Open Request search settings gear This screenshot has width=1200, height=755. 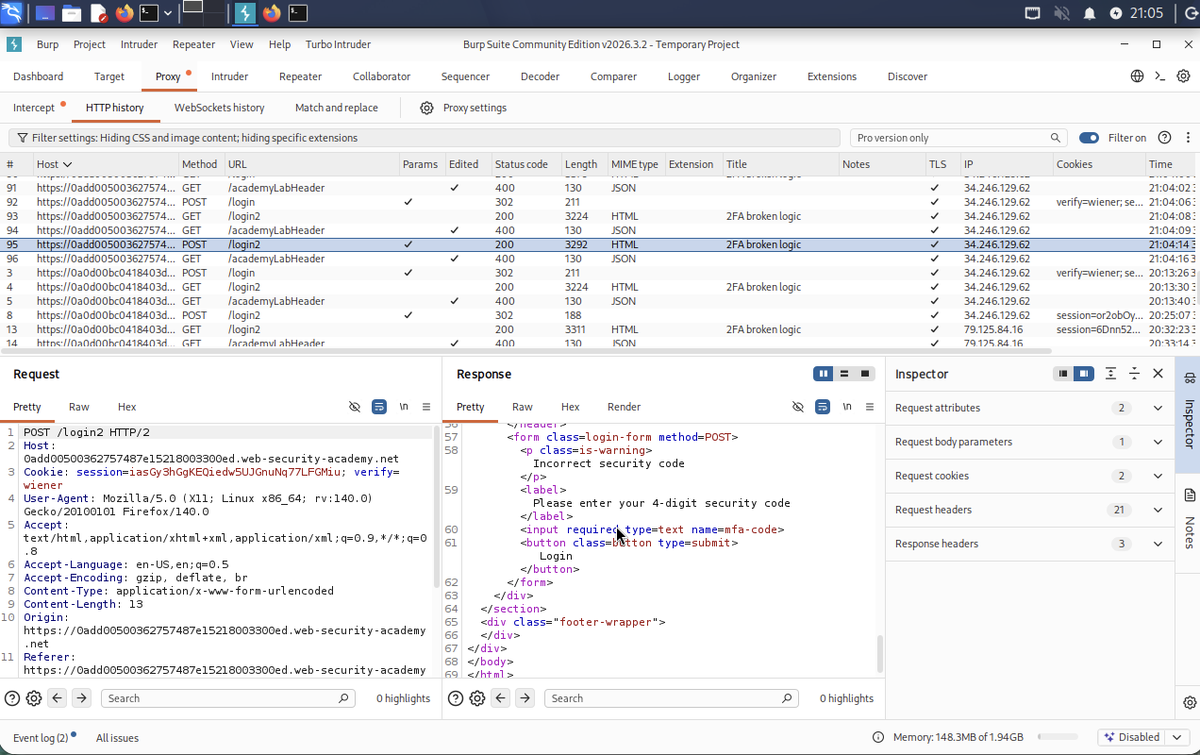[33, 698]
